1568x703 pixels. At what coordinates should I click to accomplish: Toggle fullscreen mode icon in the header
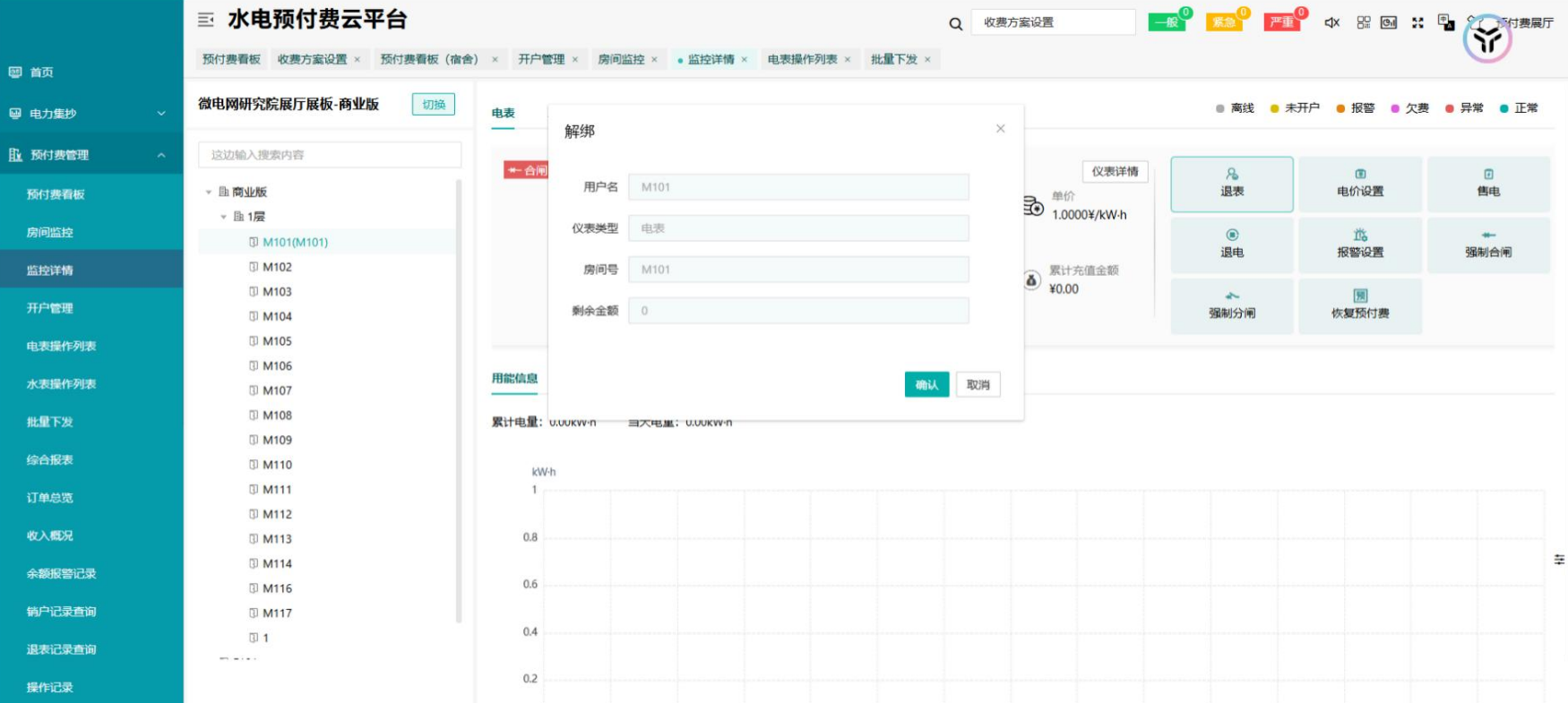[x=1417, y=22]
